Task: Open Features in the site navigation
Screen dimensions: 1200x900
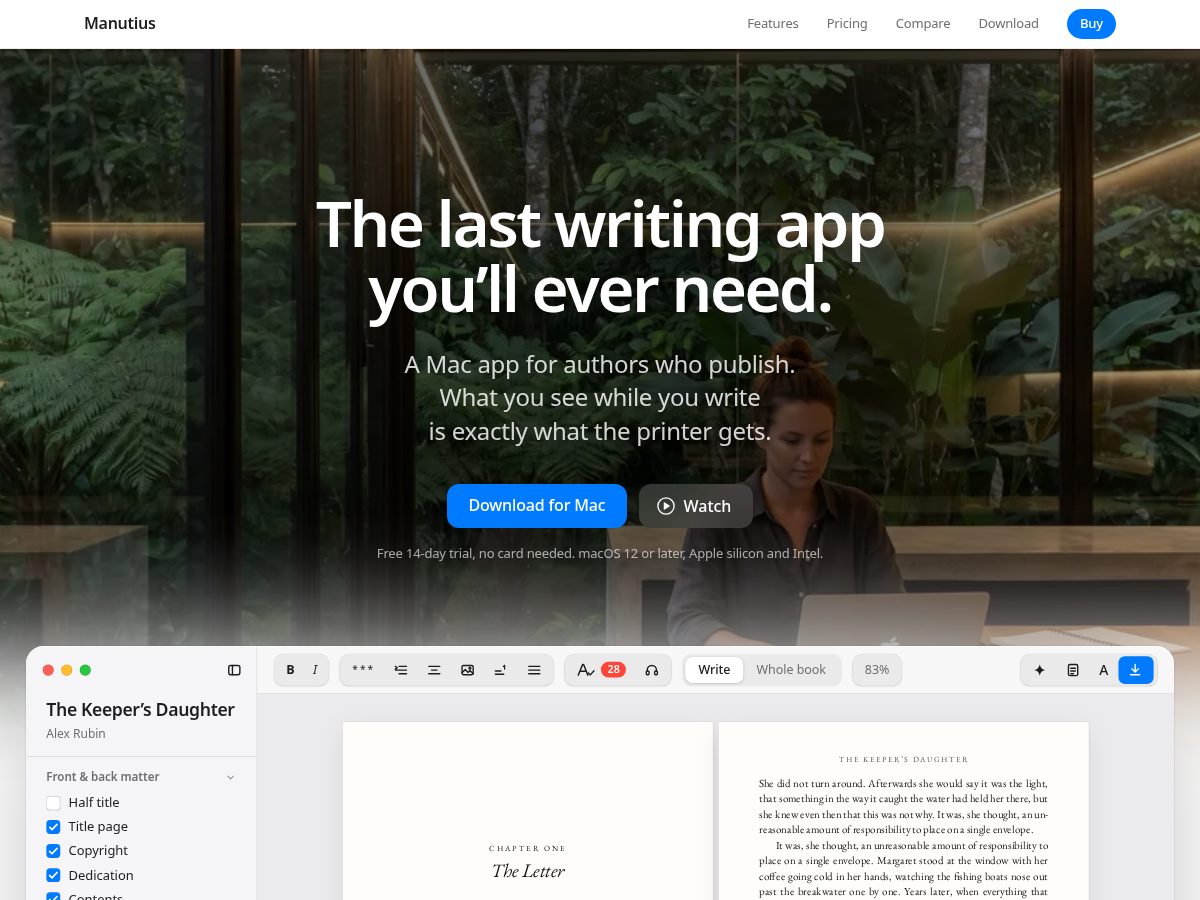Action: (x=773, y=23)
